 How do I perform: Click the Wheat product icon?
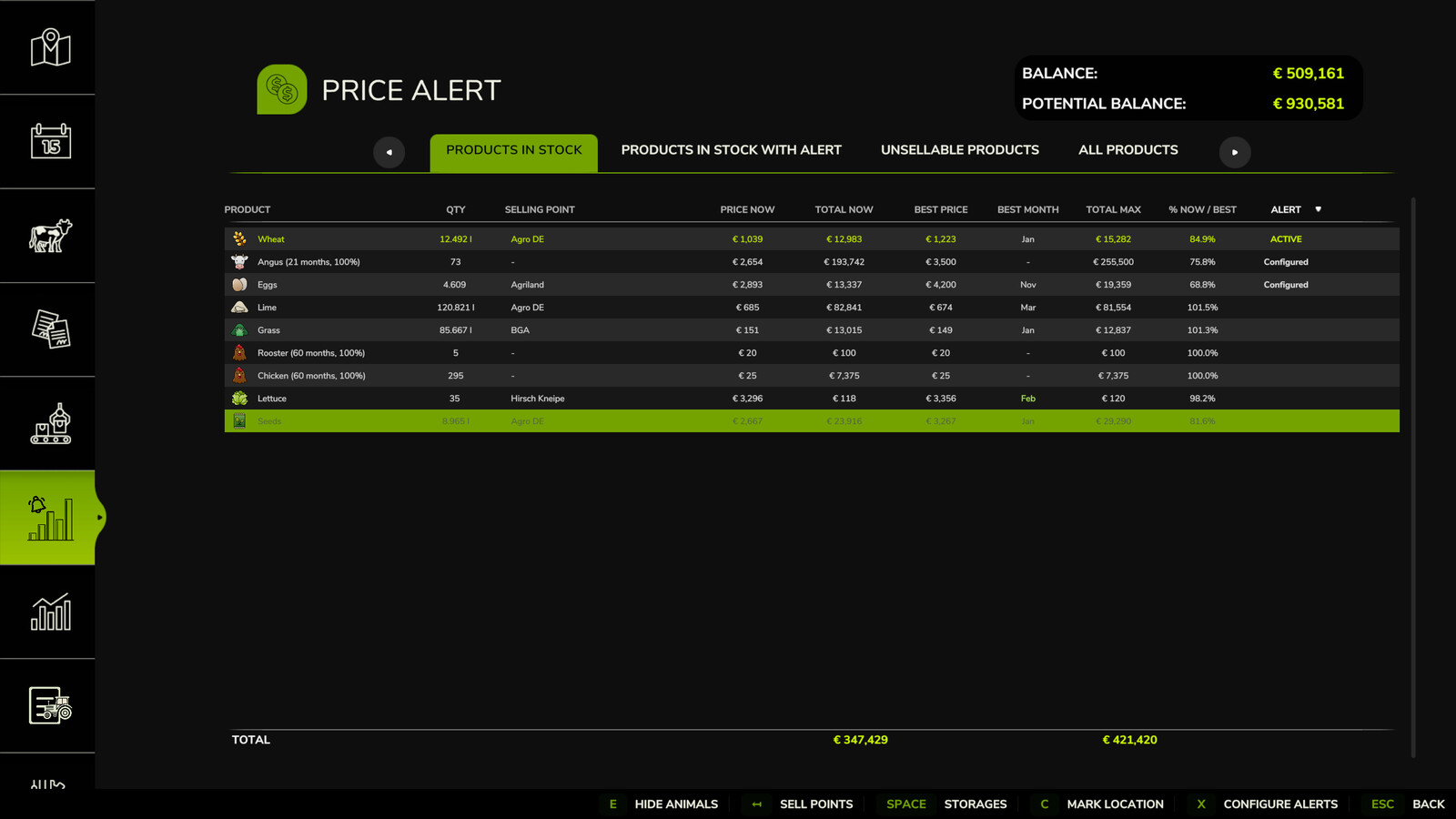tap(239, 238)
